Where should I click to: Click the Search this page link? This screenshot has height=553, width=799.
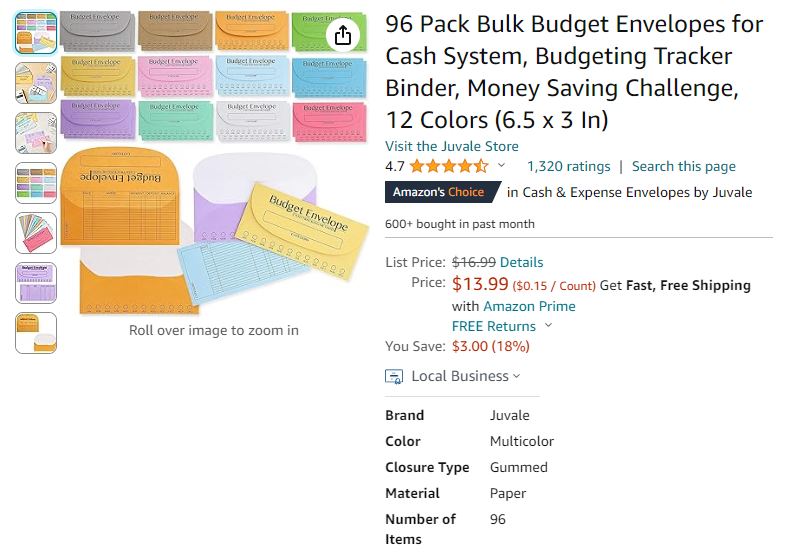pyautogui.click(x=683, y=167)
